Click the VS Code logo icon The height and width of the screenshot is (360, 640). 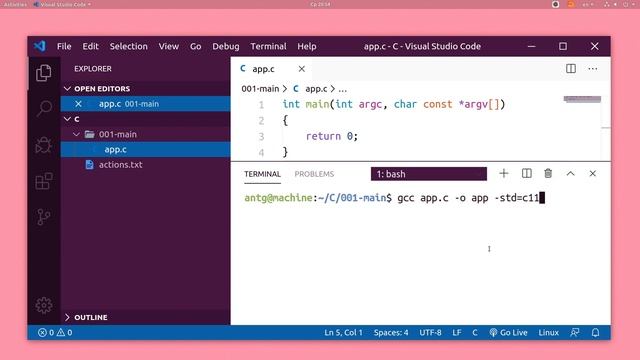tap(40, 46)
